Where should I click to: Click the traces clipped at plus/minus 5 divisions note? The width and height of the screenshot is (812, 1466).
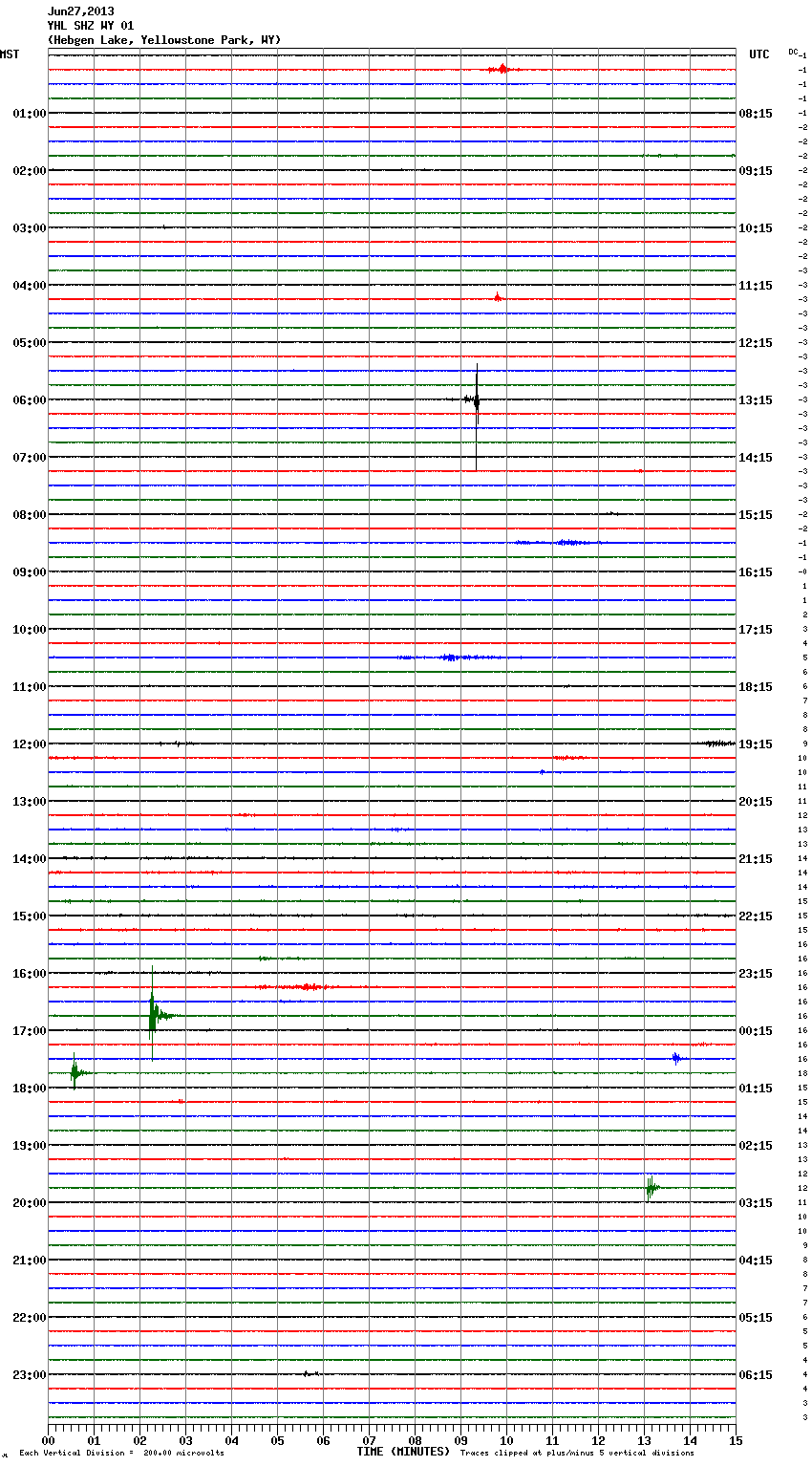click(x=577, y=1454)
